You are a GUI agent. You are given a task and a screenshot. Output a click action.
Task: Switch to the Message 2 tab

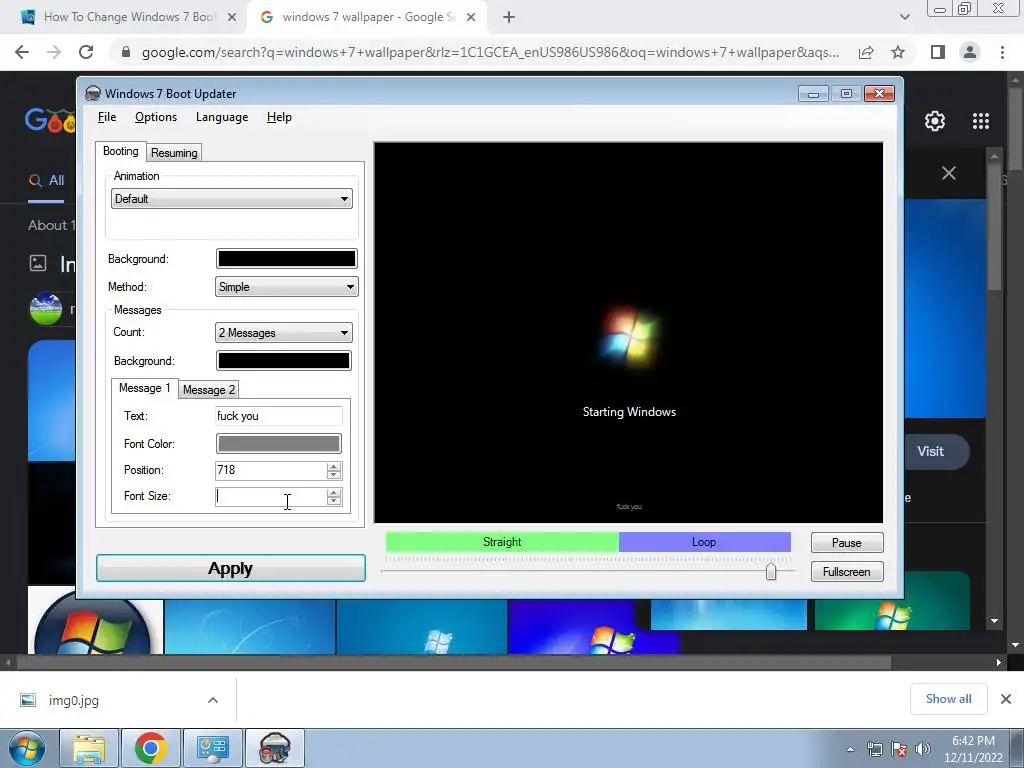[x=208, y=390]
